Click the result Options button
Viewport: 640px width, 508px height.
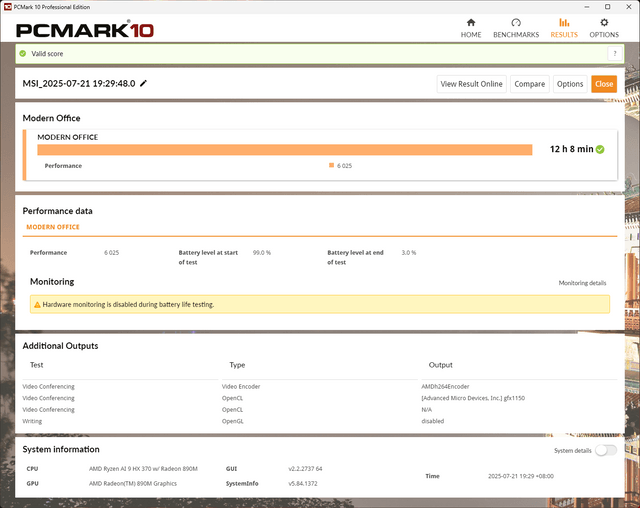point(570,84)
